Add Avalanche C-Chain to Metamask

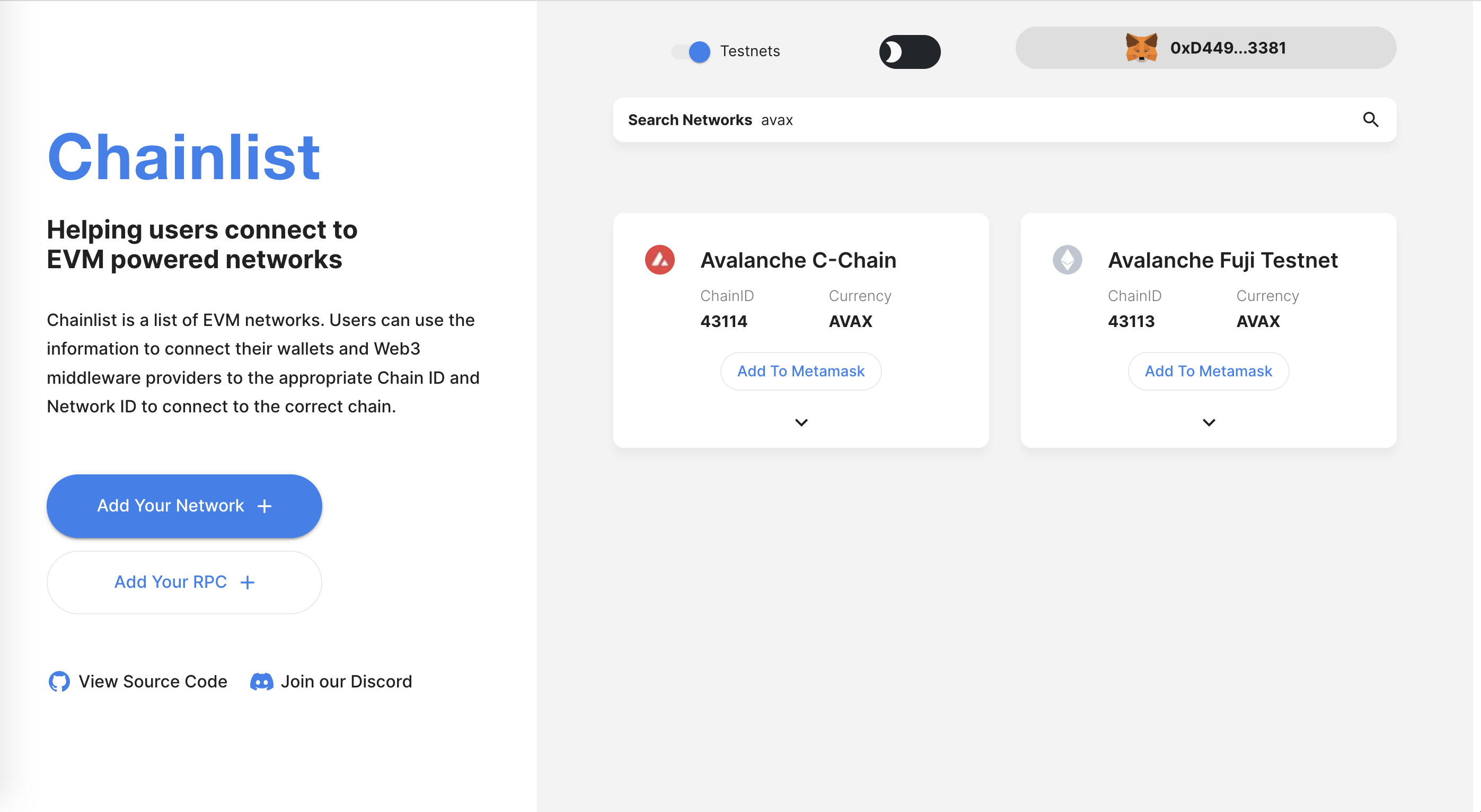pyautogui.click(x=800, y=372)
